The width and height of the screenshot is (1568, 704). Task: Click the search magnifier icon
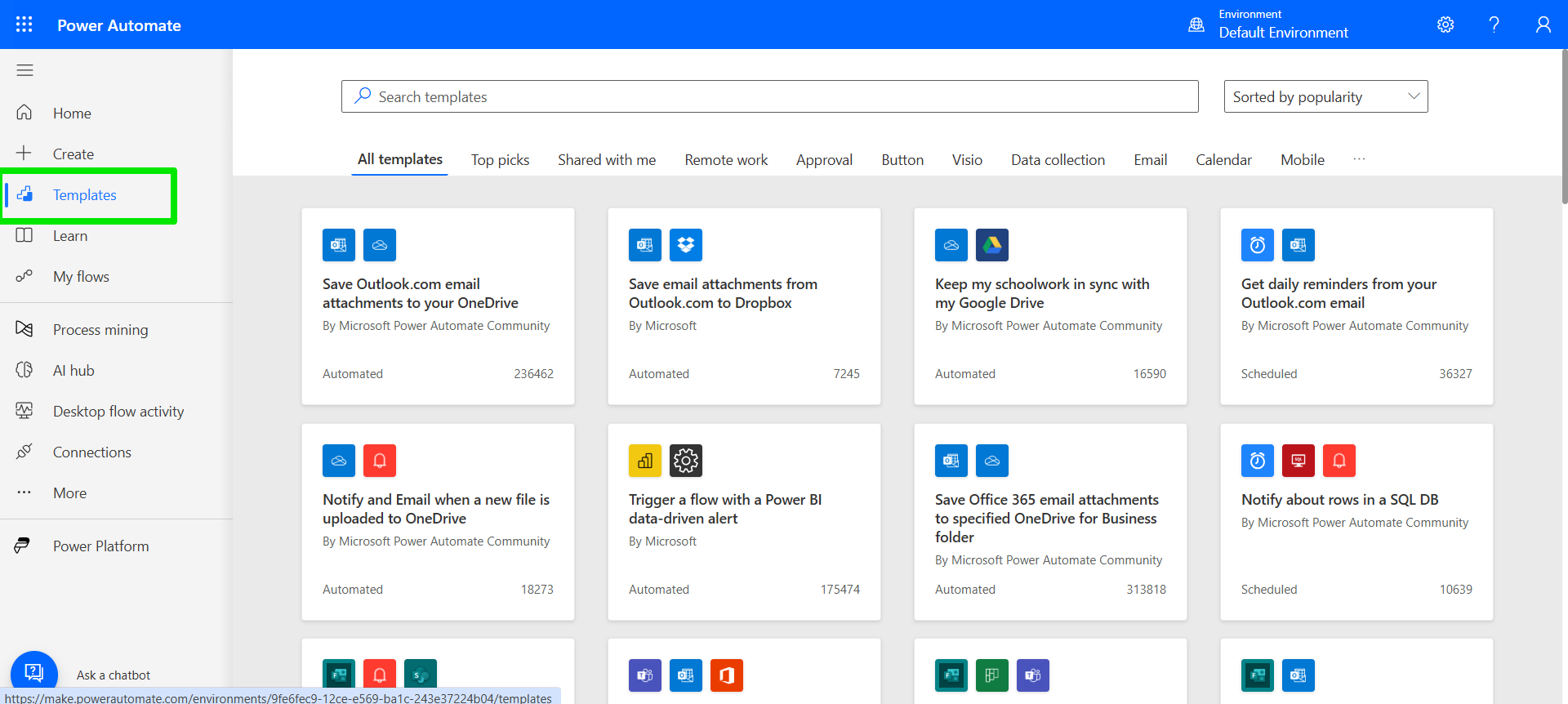coord(363,96)
